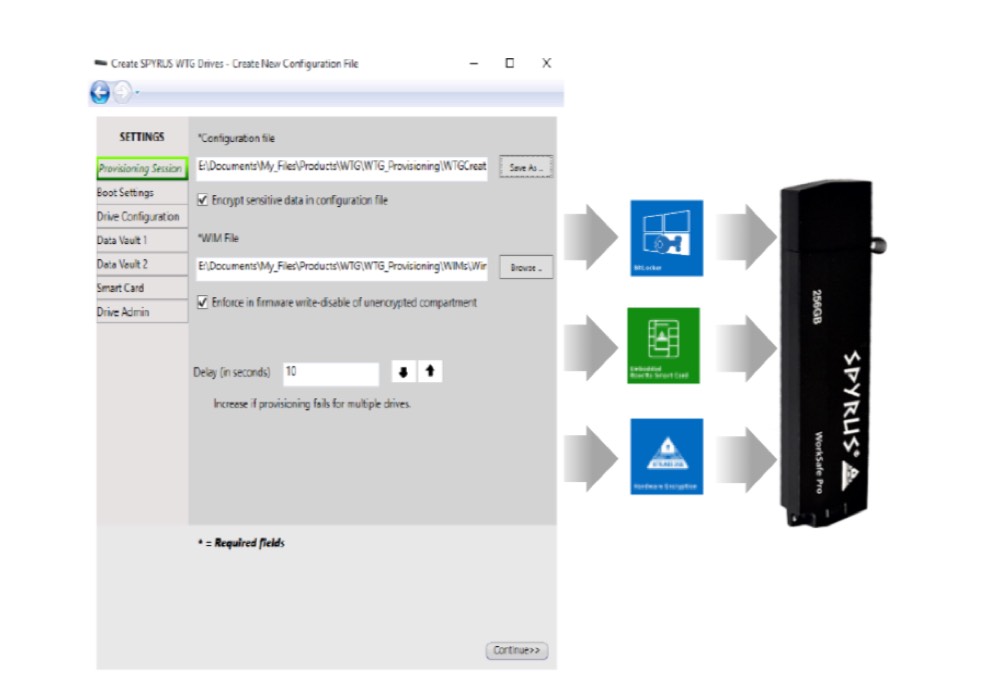Click the Continue>> button
This screenshot has height=700, width=1000.
click(517, 650)
